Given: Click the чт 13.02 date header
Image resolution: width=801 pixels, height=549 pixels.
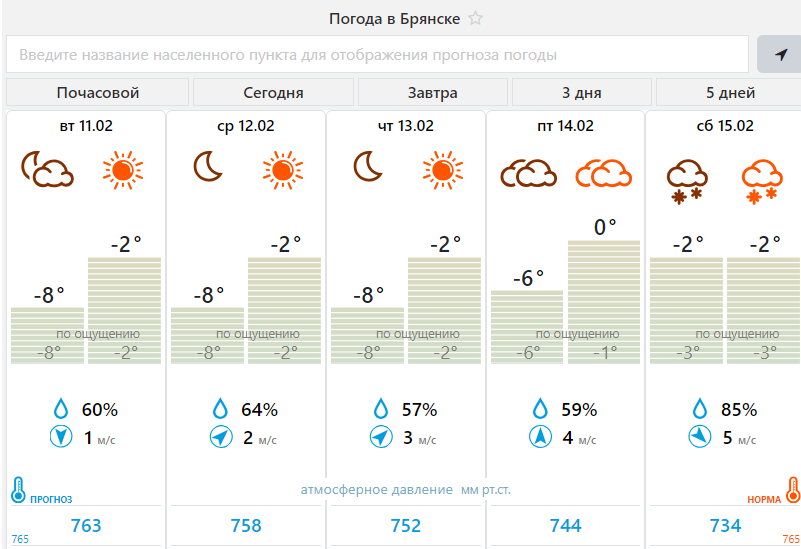Looking at the screenshot, I should [x=406, y=126].
